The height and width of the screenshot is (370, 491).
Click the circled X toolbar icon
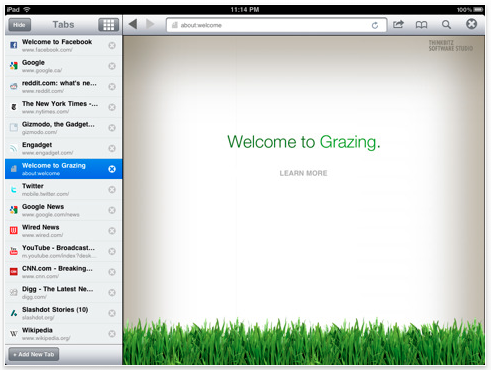tap(471, 24)
